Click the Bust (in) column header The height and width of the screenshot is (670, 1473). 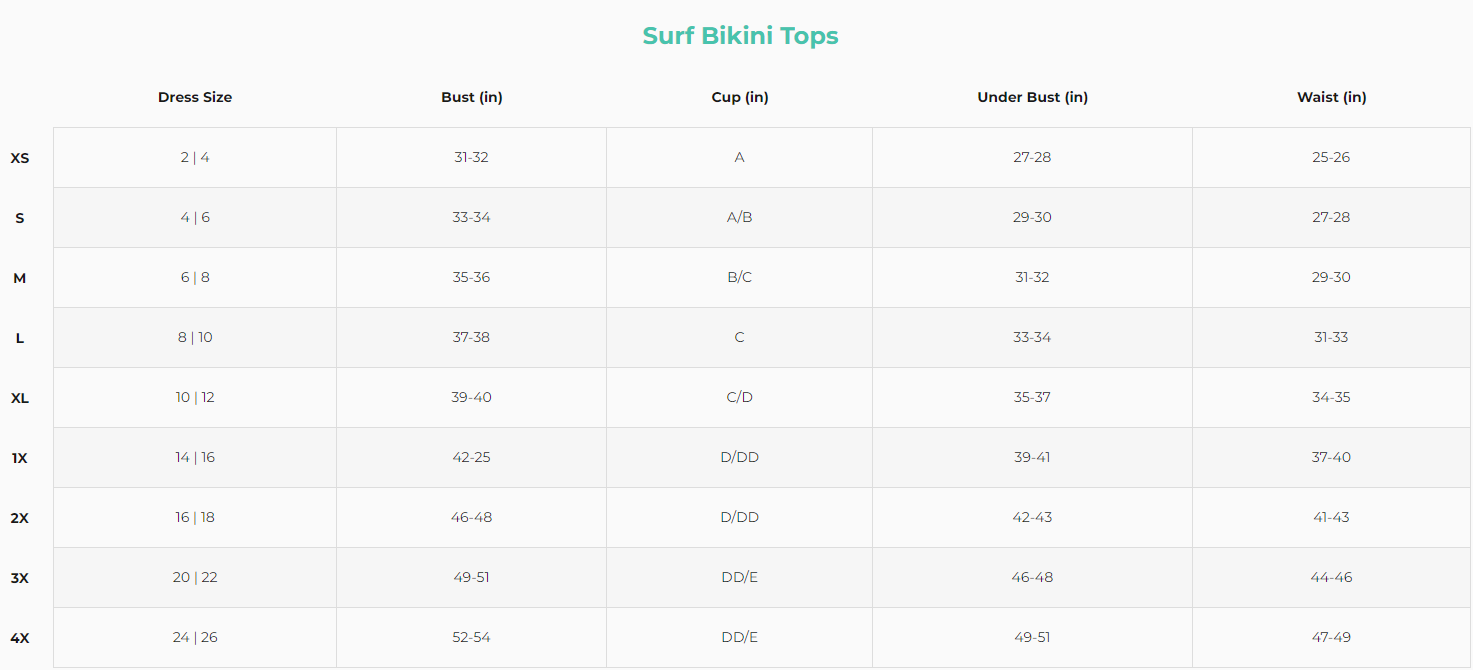[x=471, y=97]
